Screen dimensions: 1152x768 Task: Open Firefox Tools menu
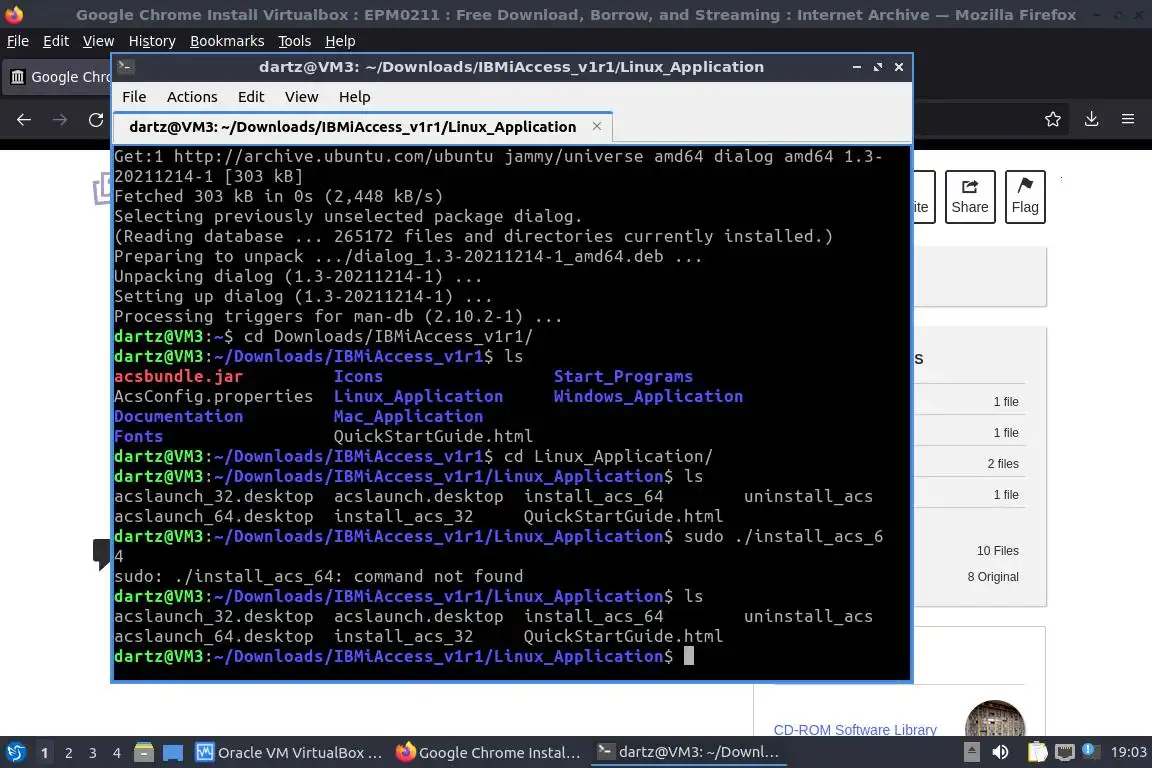295,41
